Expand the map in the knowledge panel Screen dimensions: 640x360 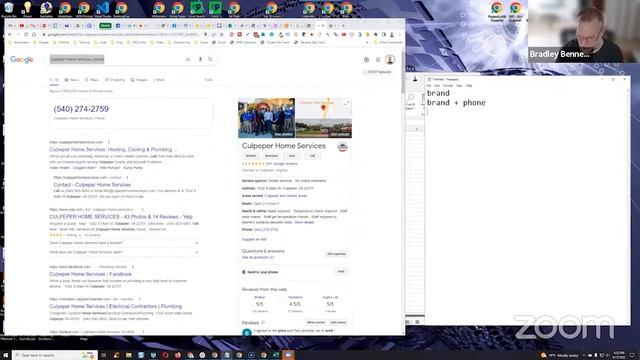tap(347, 104)
